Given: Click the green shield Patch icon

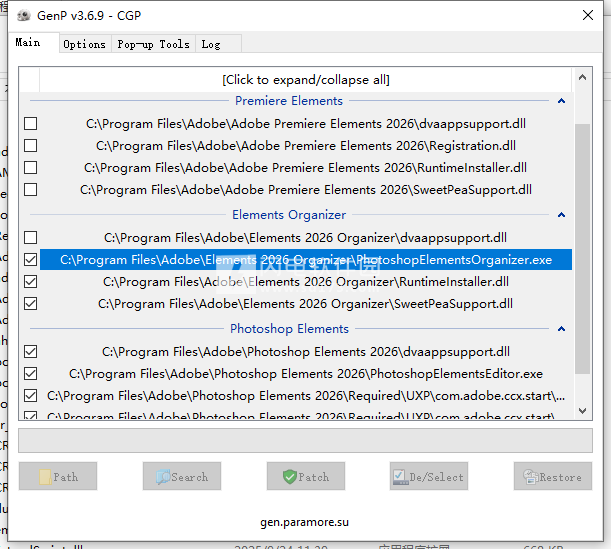Looking at the screenshot, I should pos(290,477).
